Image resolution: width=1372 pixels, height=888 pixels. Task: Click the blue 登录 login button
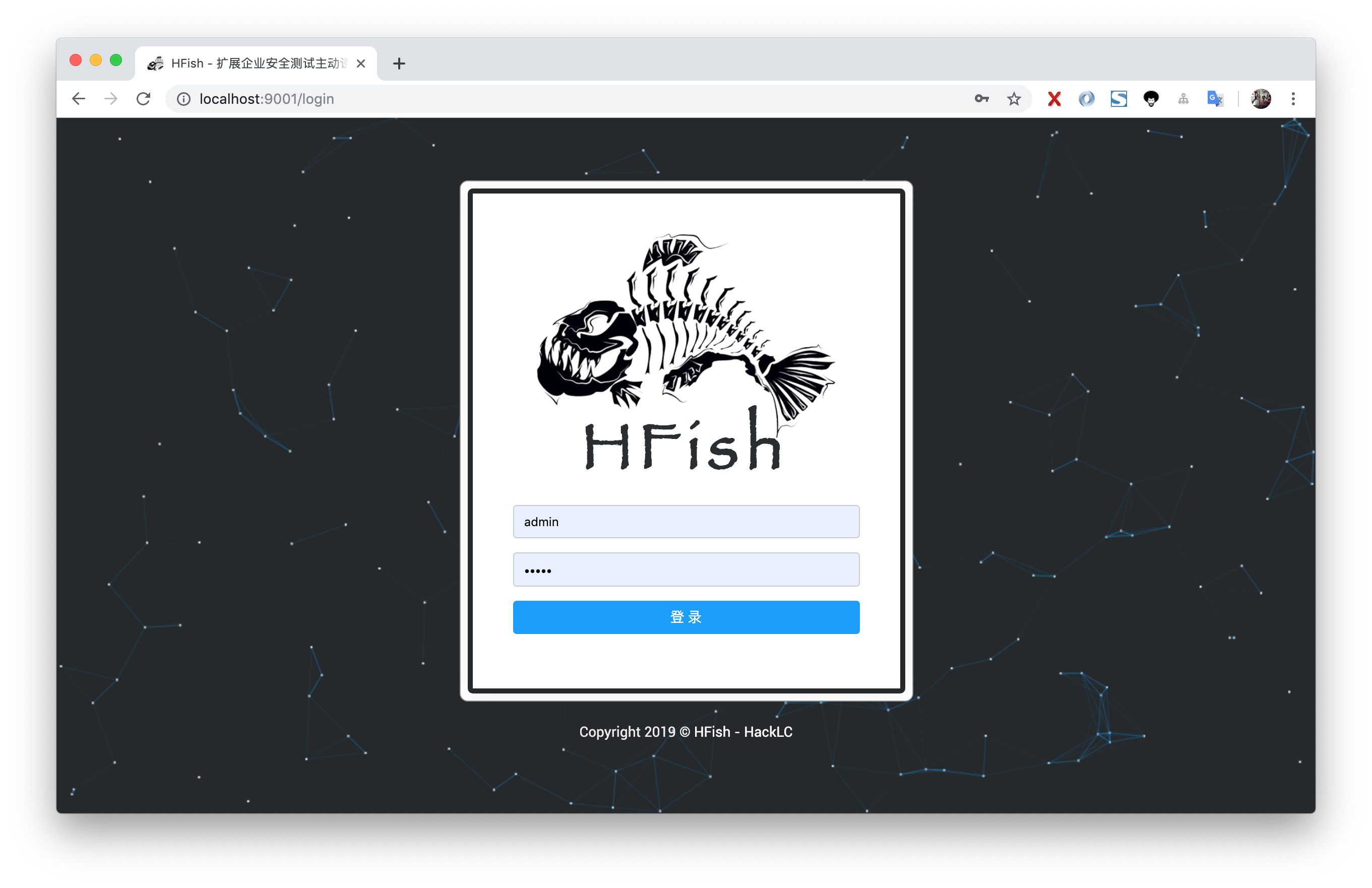point(686,617)
